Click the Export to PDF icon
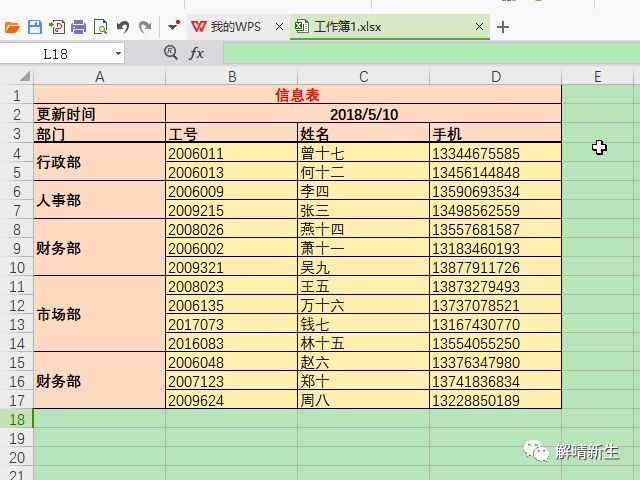This screenshot has width=640, height=480. pyautogui.click(x=57, y=27)
